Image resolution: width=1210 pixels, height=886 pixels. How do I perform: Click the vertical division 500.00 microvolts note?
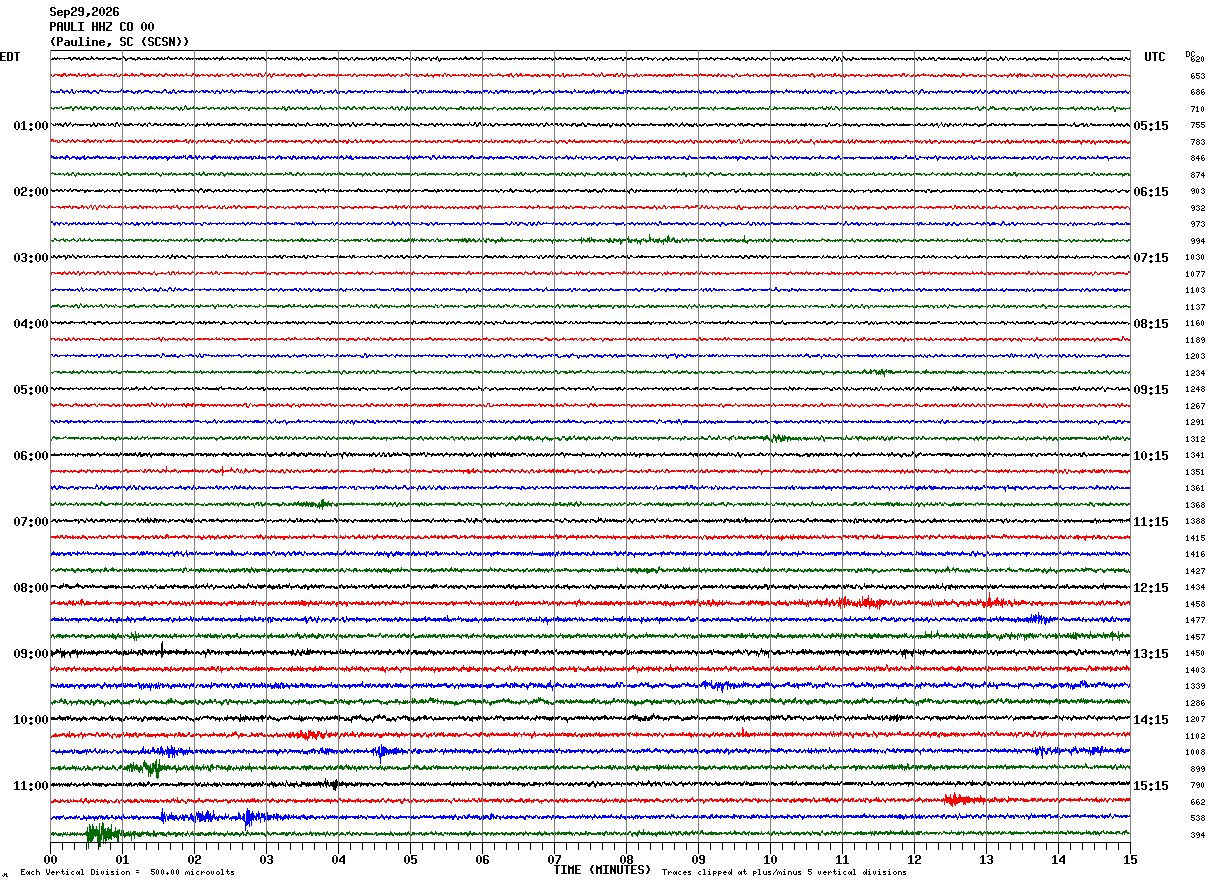tap(127, 872)
